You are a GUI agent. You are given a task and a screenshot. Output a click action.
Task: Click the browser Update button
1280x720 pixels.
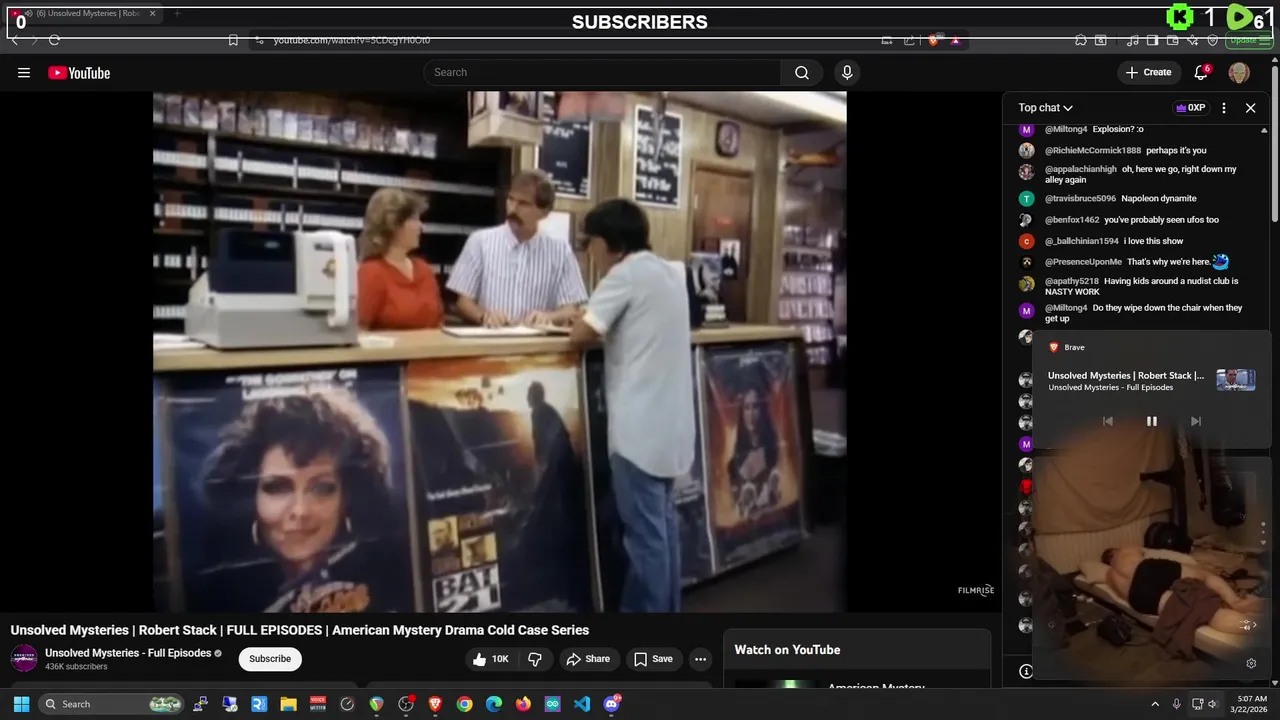(x=1247, y=40)
